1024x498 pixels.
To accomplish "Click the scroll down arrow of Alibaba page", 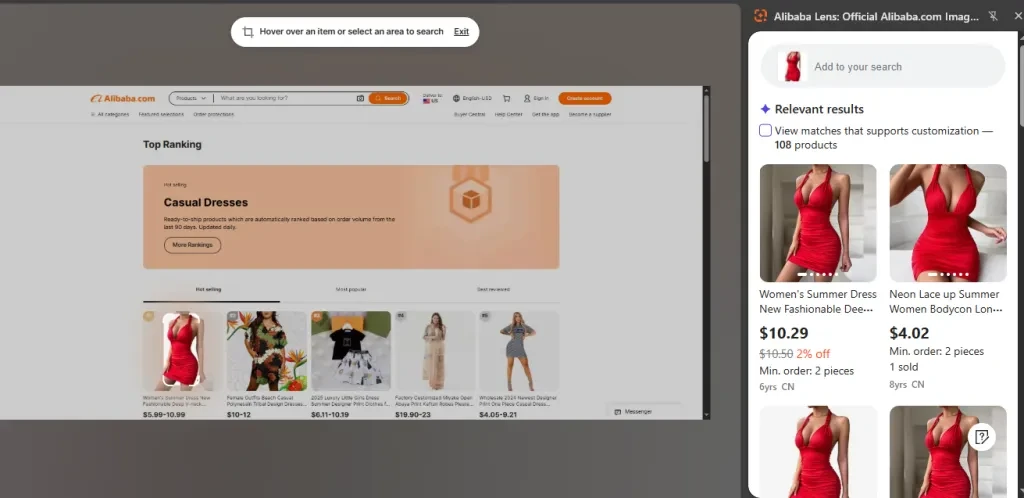I will pyautogui.click(x=706, y=414).
